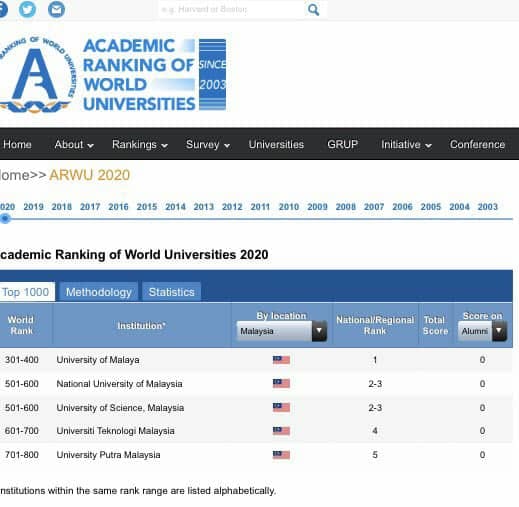Select year 2004 on the timeline
Screen dimensions: 519x507
coord(459,207)
